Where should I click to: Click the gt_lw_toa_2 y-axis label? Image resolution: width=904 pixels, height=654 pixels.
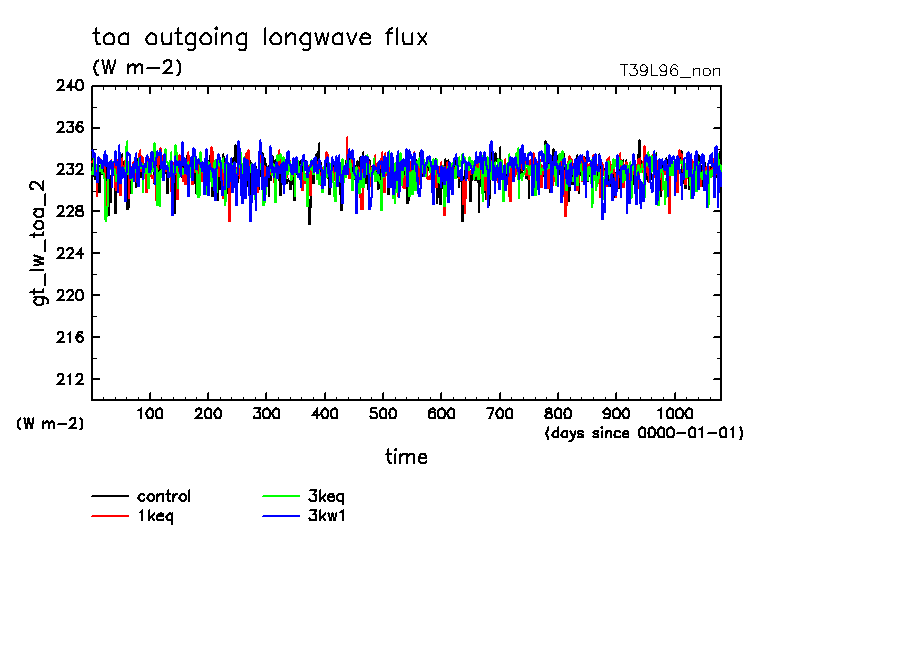pos(40,243)
